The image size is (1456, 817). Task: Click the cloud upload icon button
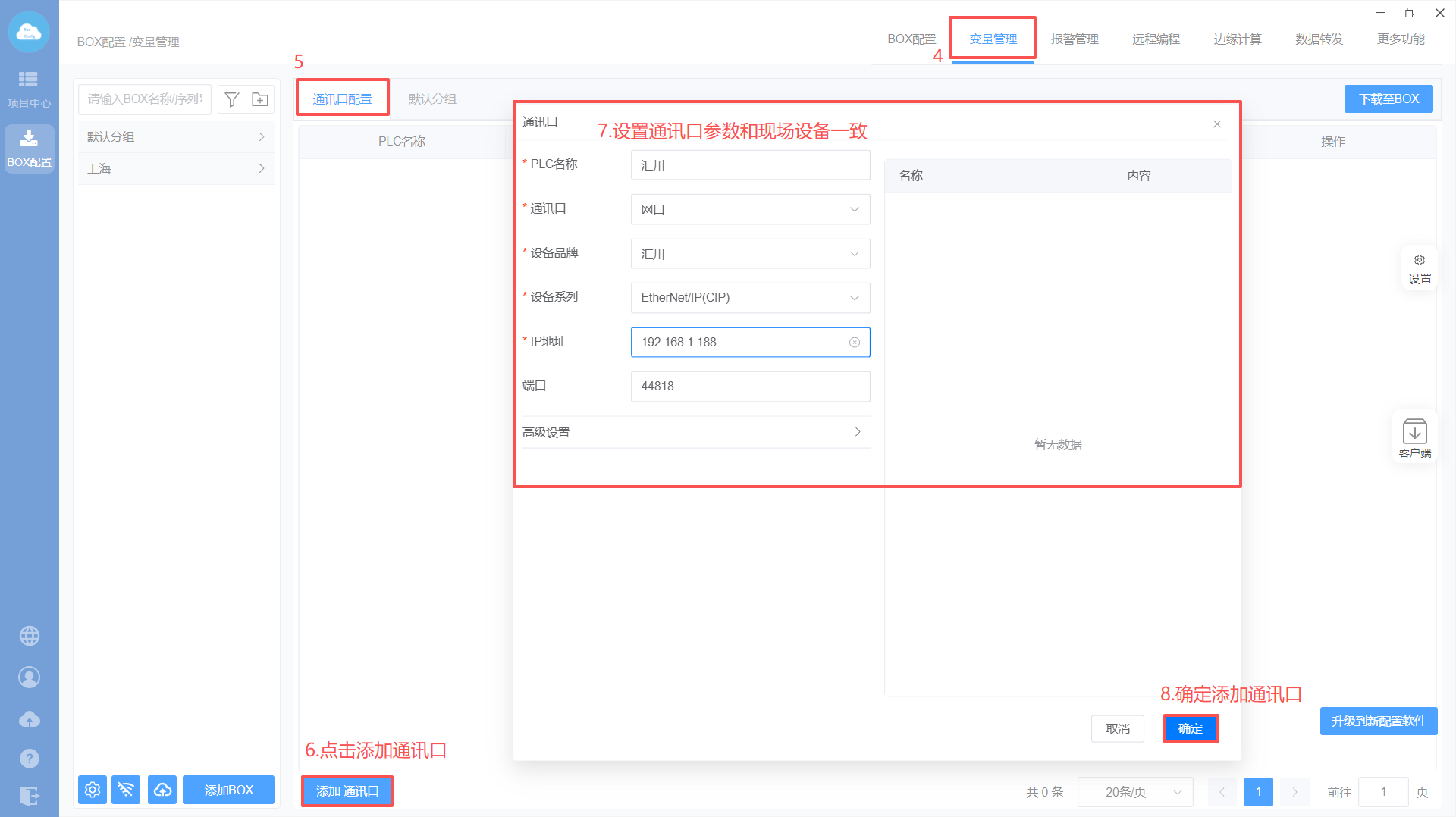point(162,790)
